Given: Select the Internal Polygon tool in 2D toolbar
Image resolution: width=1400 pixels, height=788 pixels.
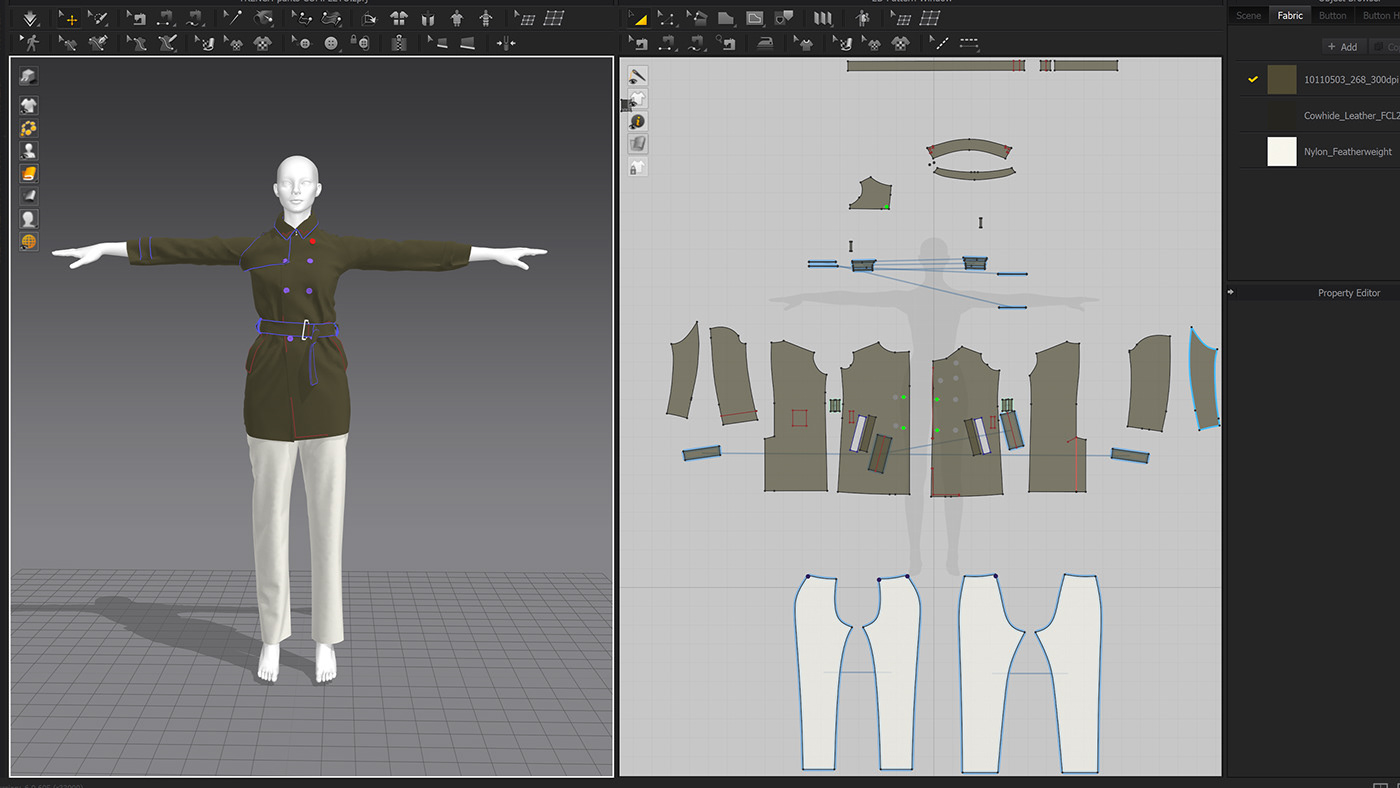Looking at the screenshot, I should pos(755,18).
